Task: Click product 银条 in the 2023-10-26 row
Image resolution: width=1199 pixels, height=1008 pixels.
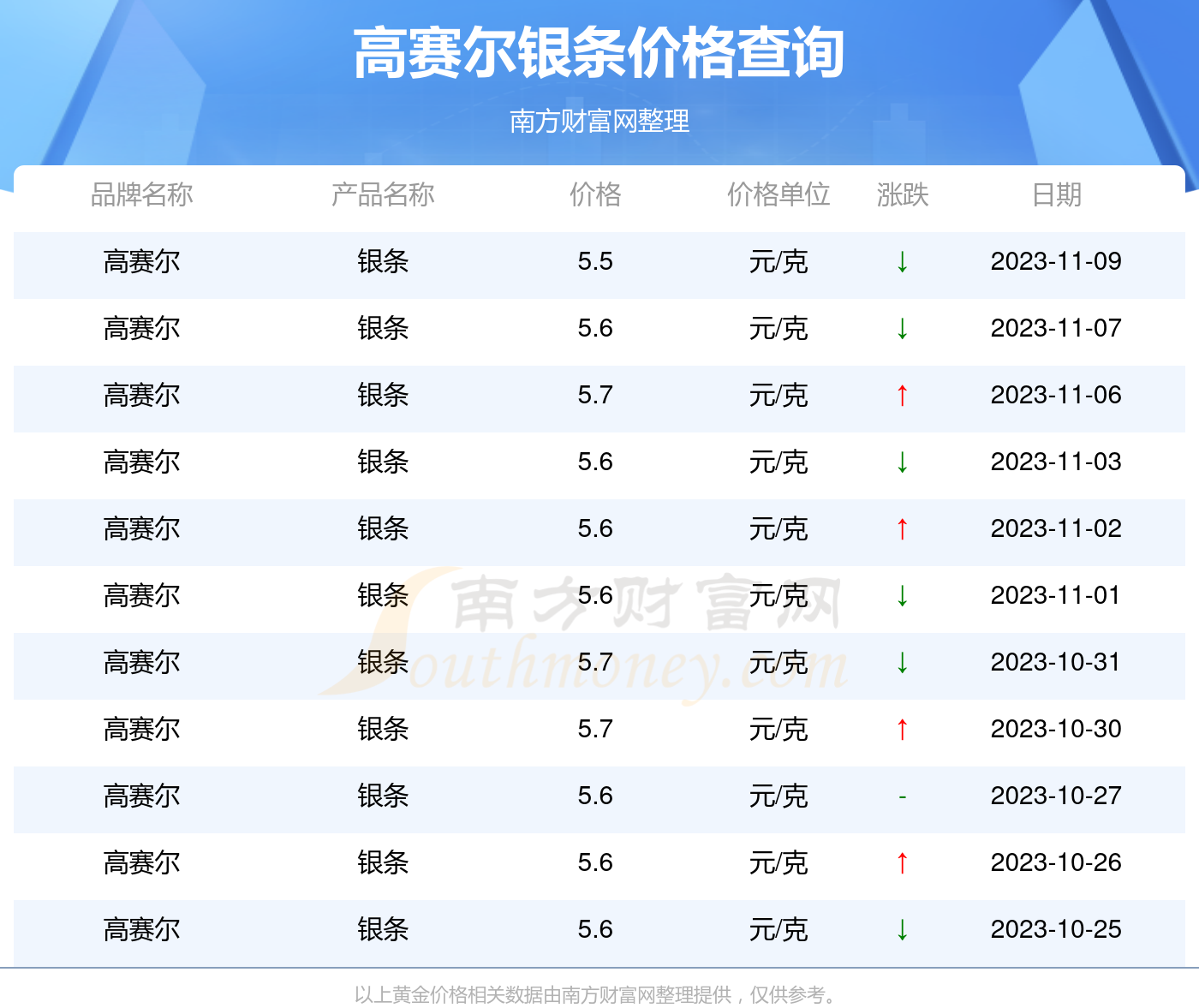Action: (x=383, y=862)
